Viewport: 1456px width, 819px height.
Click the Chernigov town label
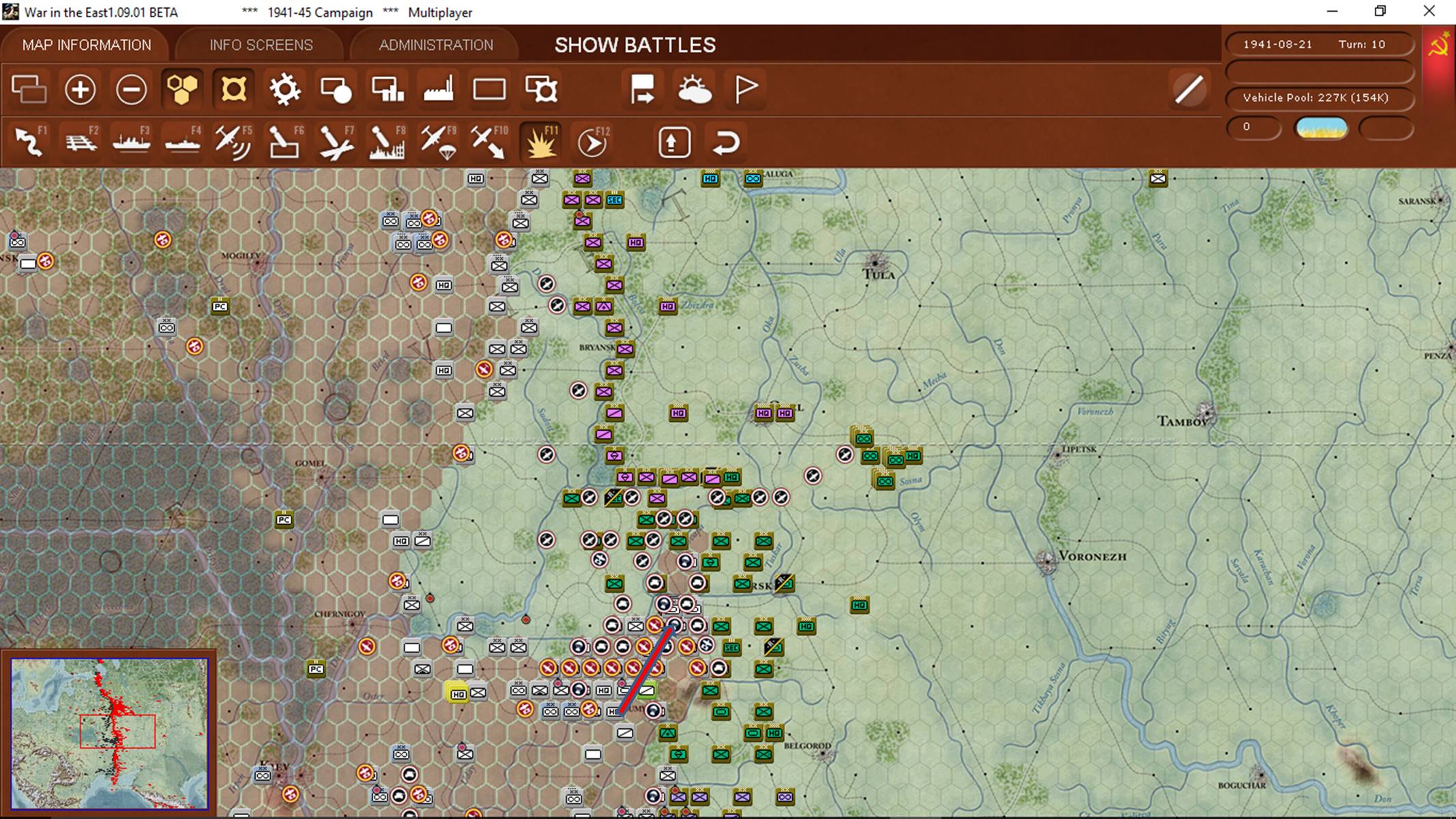[x=340, y=614]
